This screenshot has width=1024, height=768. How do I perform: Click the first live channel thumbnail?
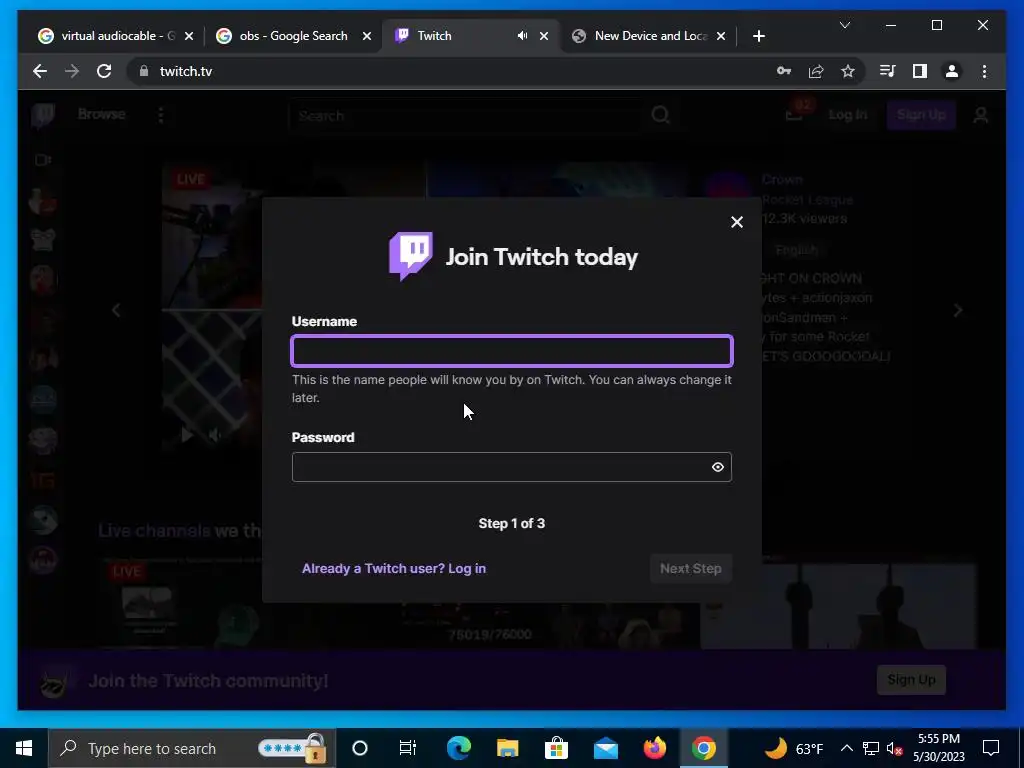click(181, 604)
